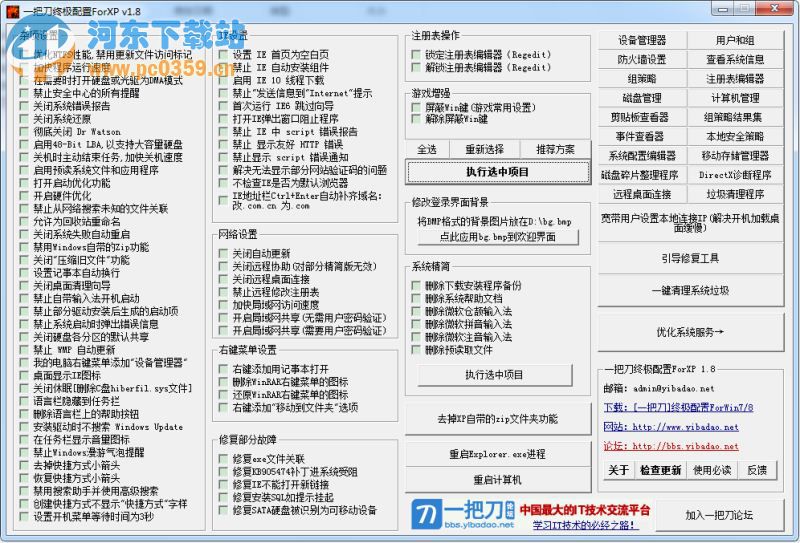Open 垃圾清理程序
Screen dimensions: 800x543
click(x=735, y=194)
